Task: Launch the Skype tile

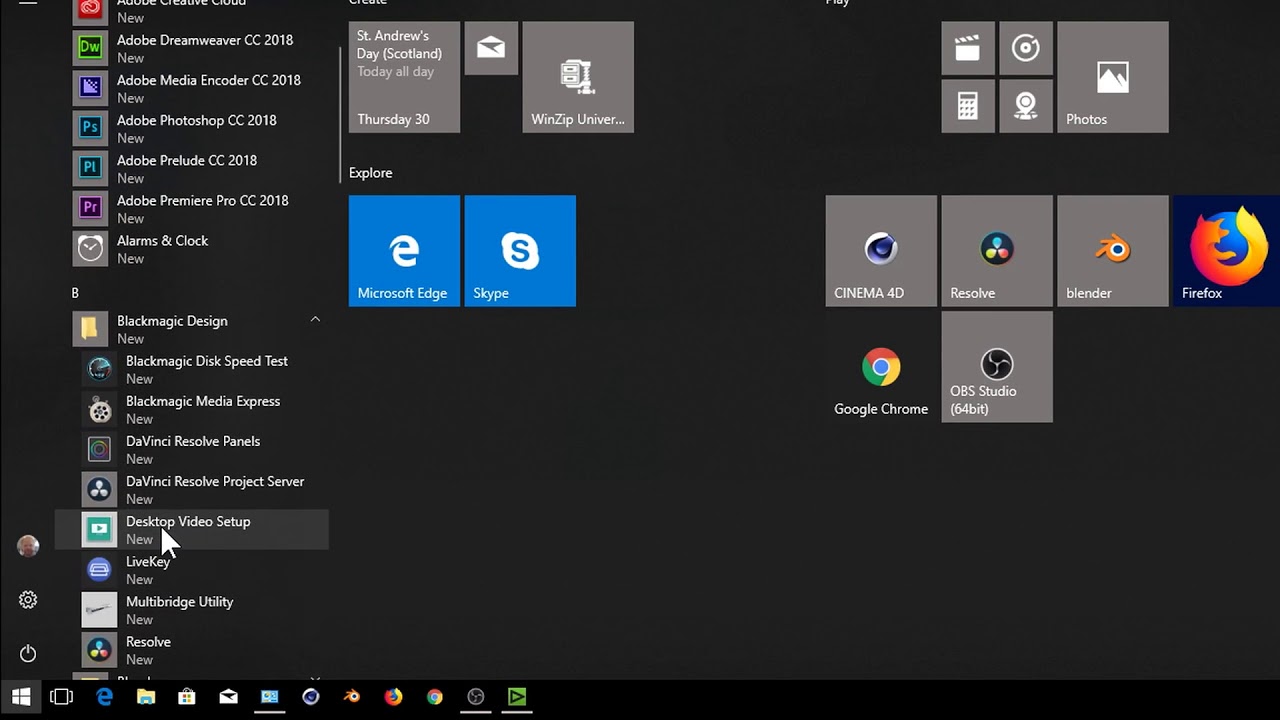Action: (520, 251)
